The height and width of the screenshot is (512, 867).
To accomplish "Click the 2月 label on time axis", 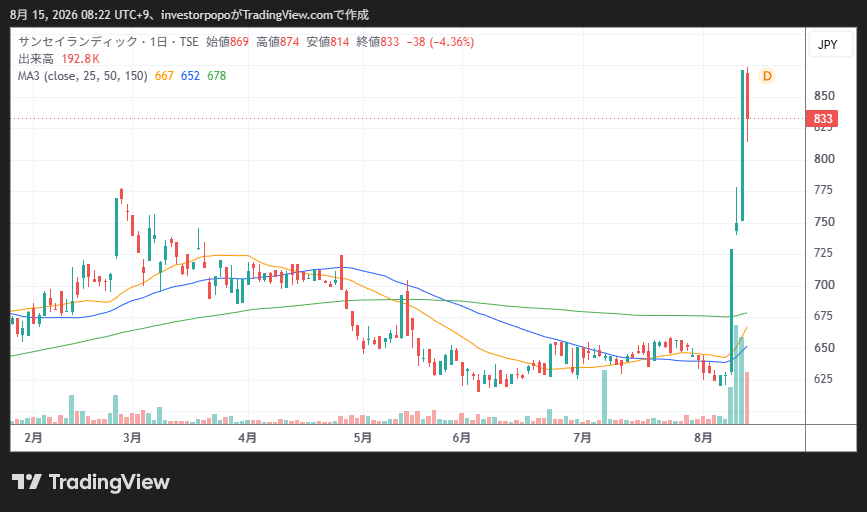I will [x=34, y=438].
